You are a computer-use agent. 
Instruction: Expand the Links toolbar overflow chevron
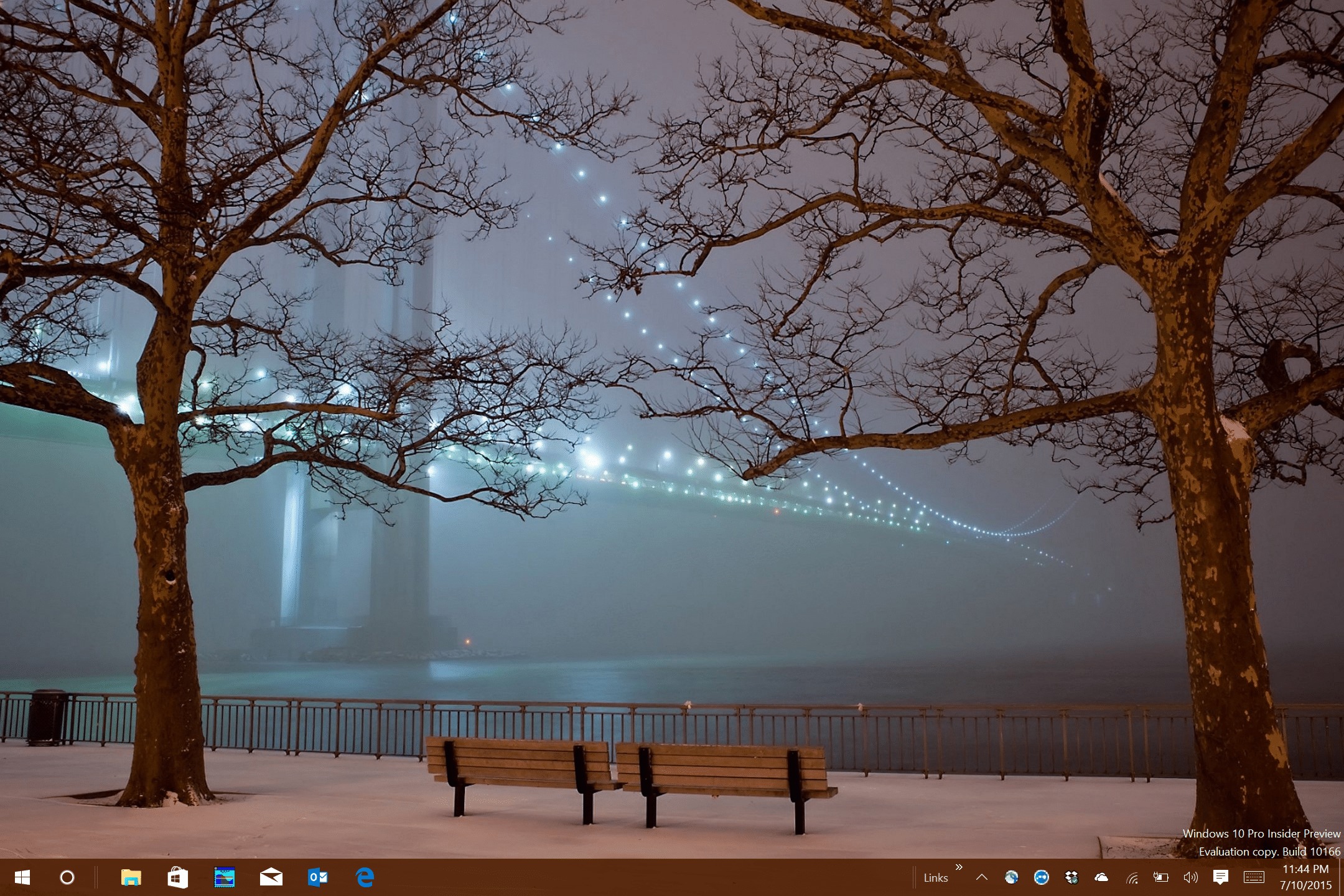959,867
